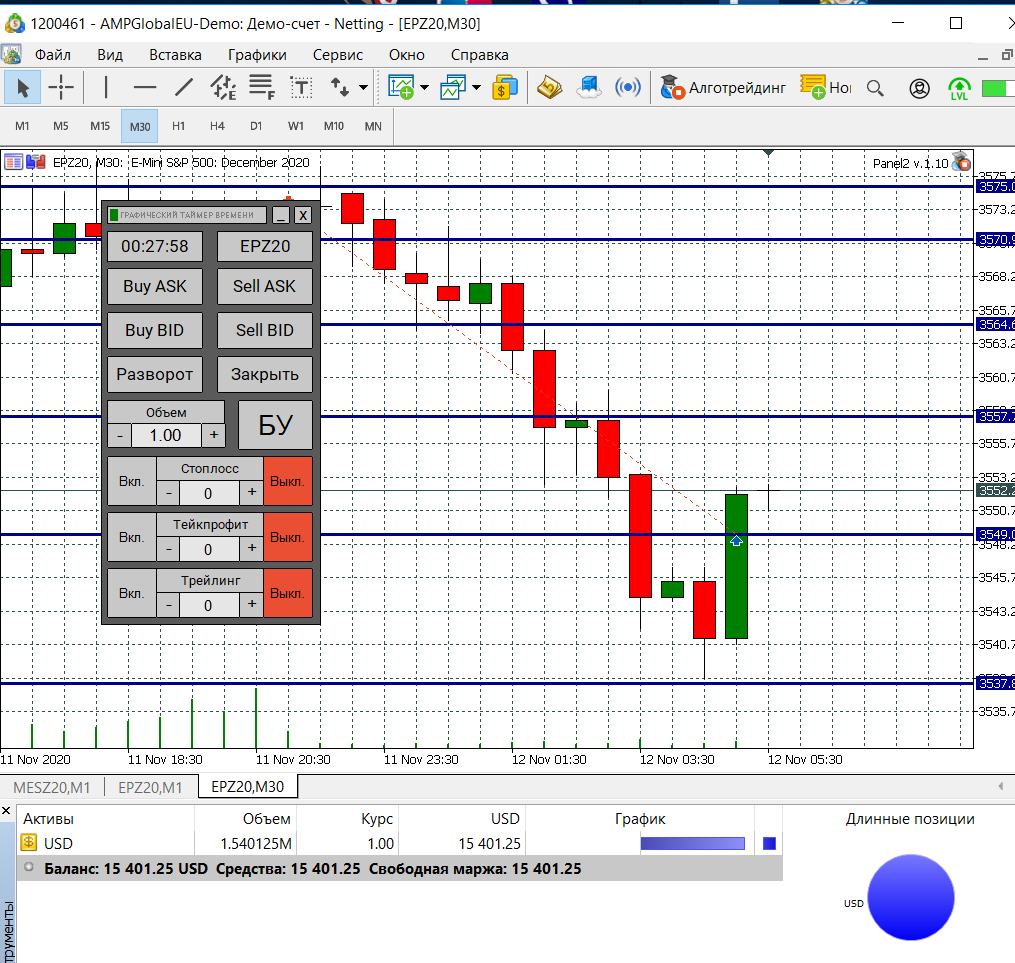The image size is (1015, 963).
Task: Click Sell ASK on trading panel
Action: coord(265,286)
